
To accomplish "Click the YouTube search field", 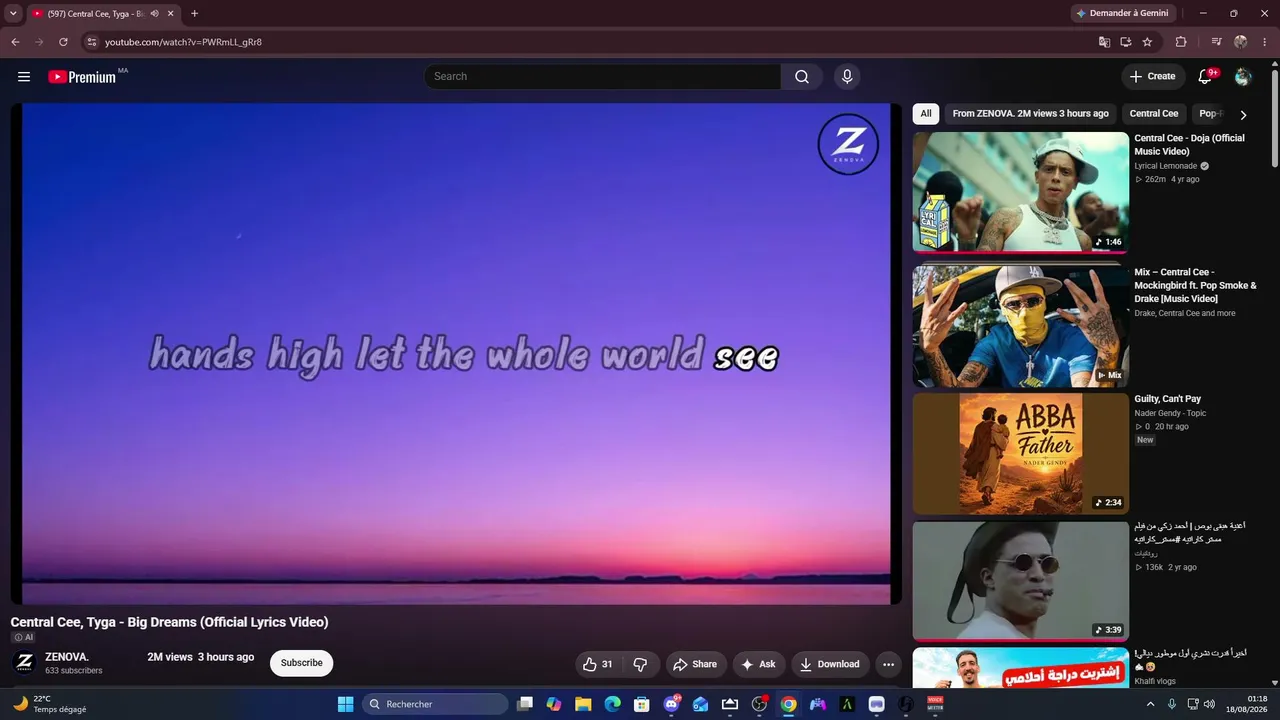I will tap(602, 77).
